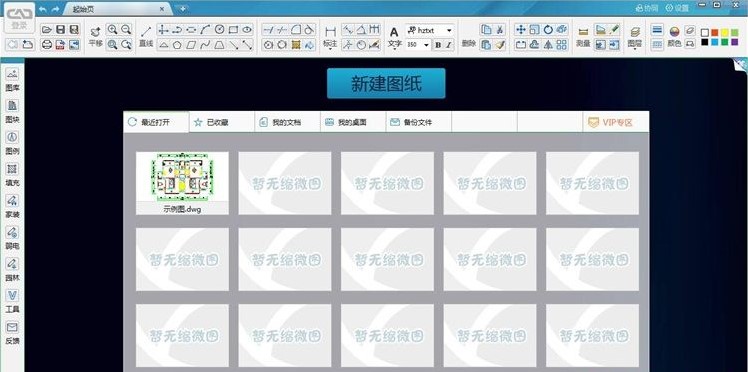Select the polygon pentagon tool
The image size is (748, 372).
(x=177, y=45)
